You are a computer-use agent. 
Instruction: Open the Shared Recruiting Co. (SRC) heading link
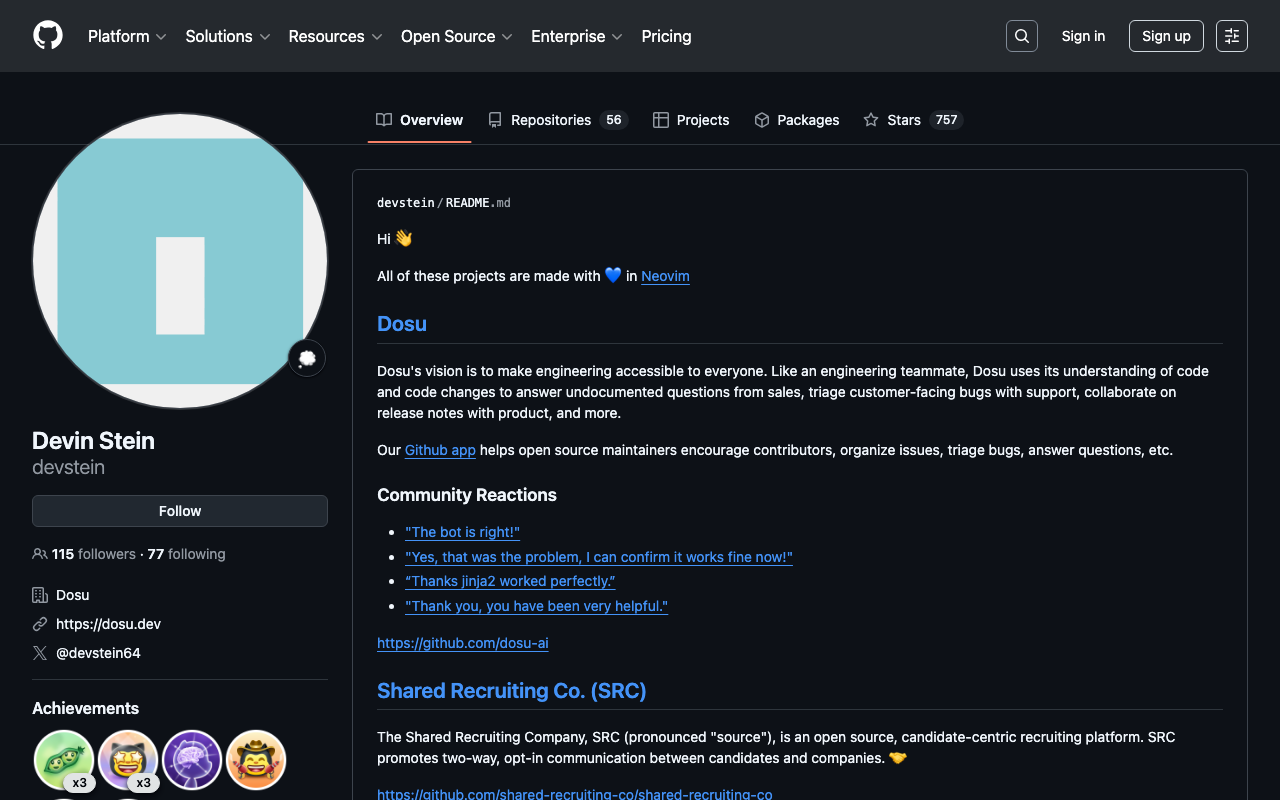pos(512,691)
